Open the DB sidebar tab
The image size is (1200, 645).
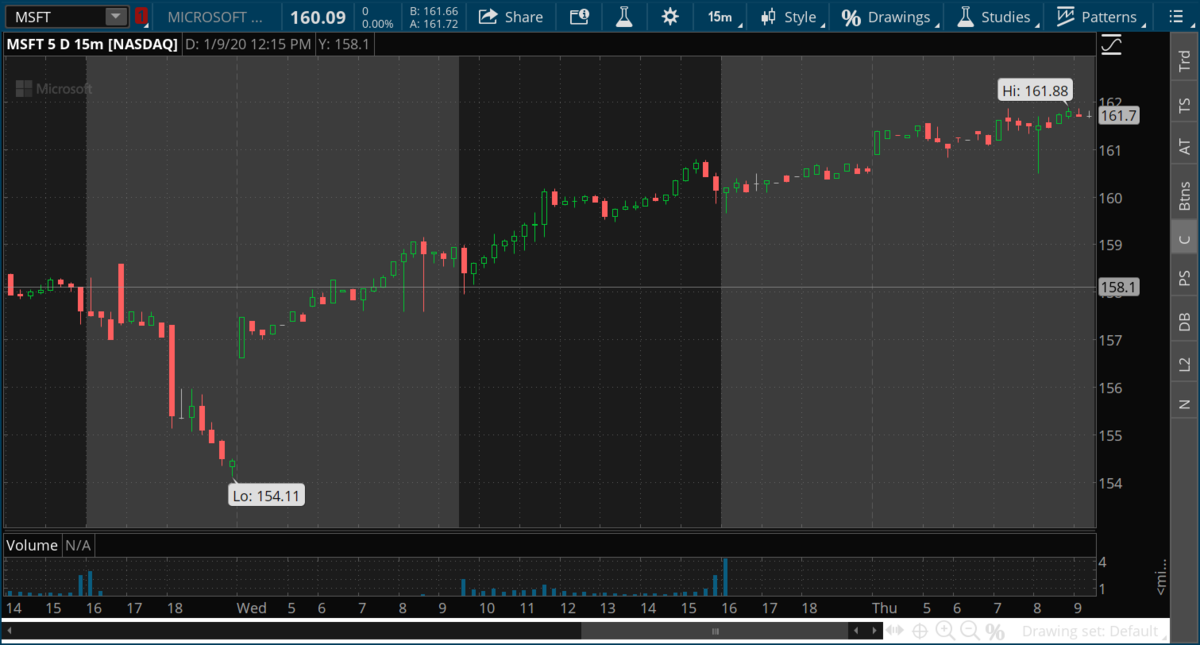pyautogui.click(x=1185, y=321)
